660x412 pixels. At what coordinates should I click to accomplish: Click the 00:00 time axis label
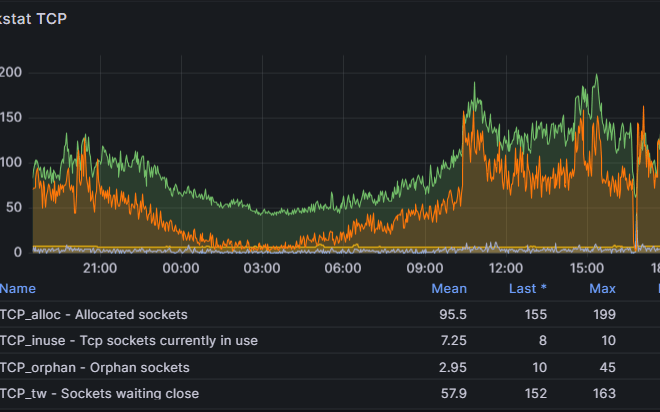181,268
